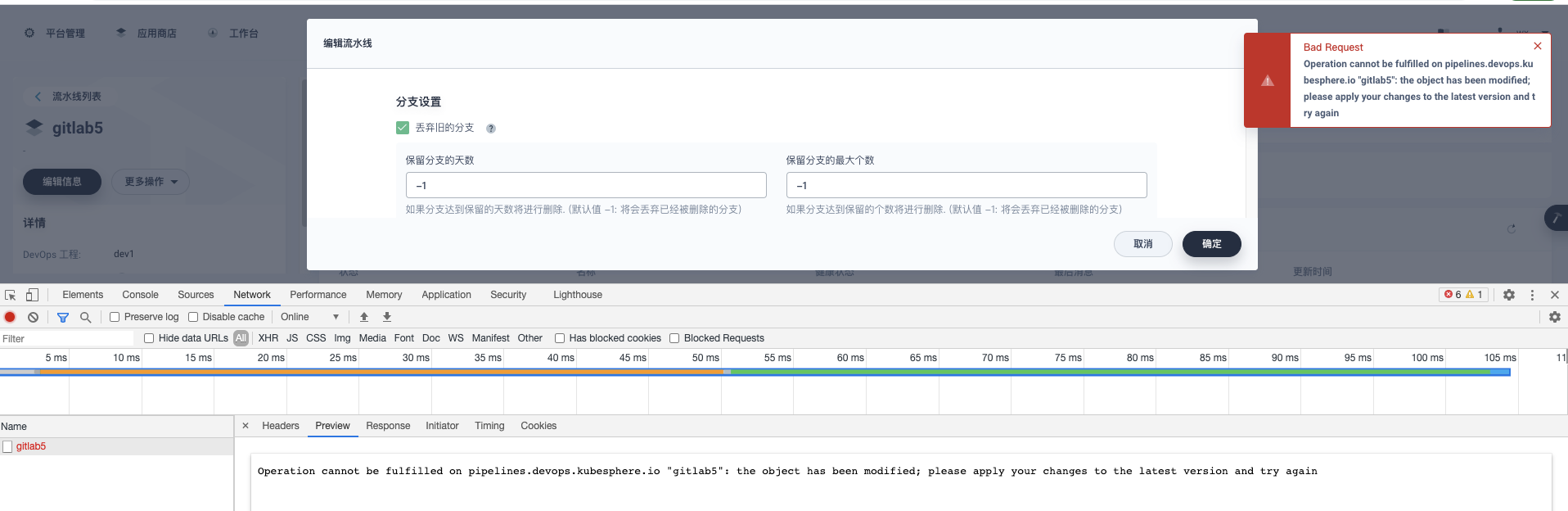Open the Response tab of the request
The image size is (1568, 511).
tap(388, 426)
